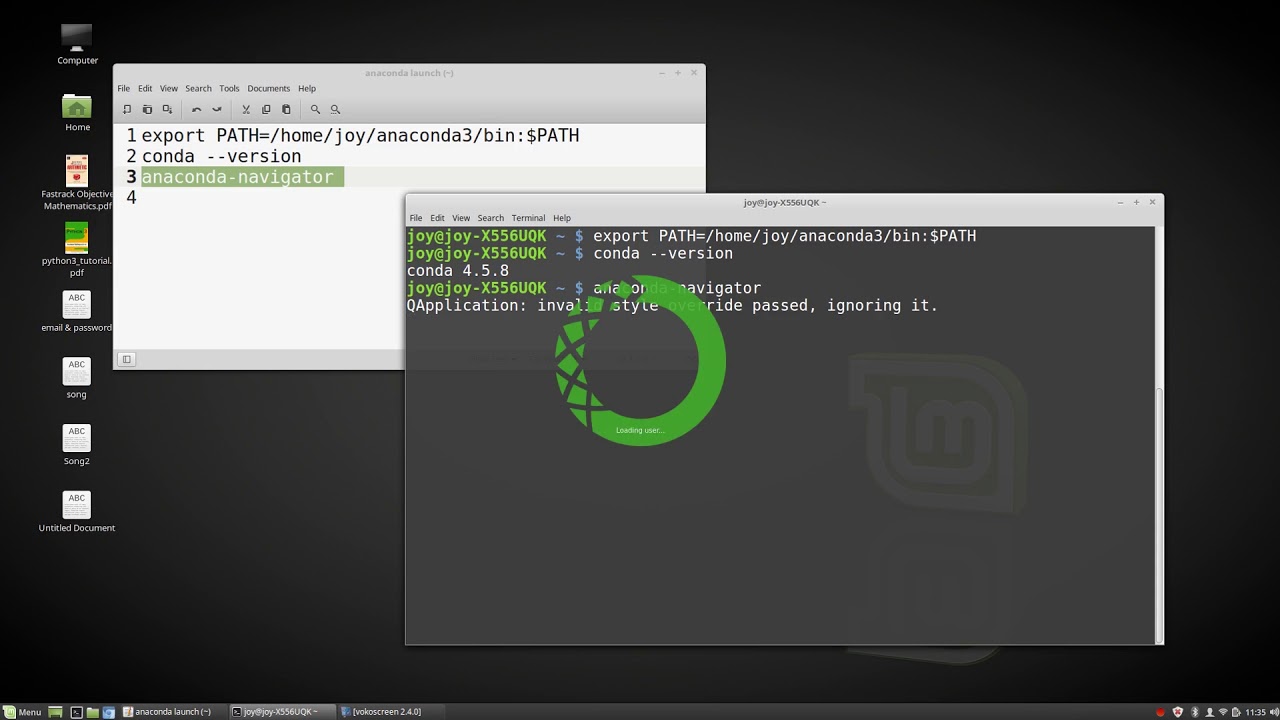Click the Open file icon in editor toolbar
This screenshot has height=720, width=1280.
pyautogui.click(x=147, y=109)
